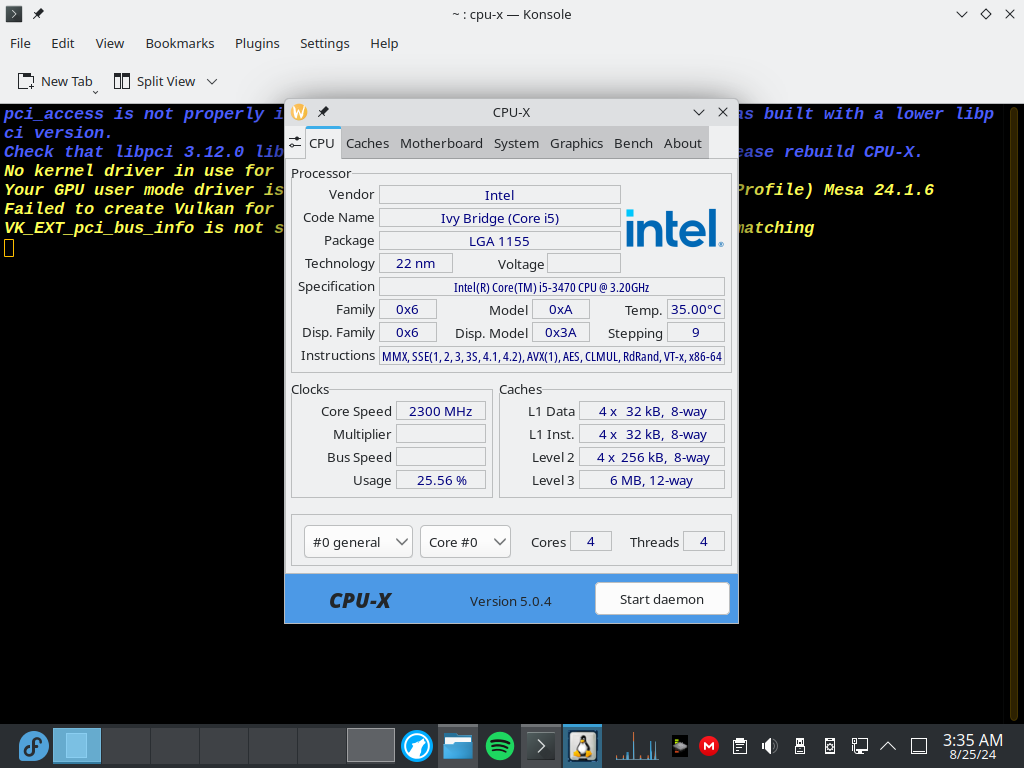The height and width of the screenshot is (768, 1024).
Task: Open the Edit menu in Konsole
Action: pyautogui.click(x=63, y=43)
